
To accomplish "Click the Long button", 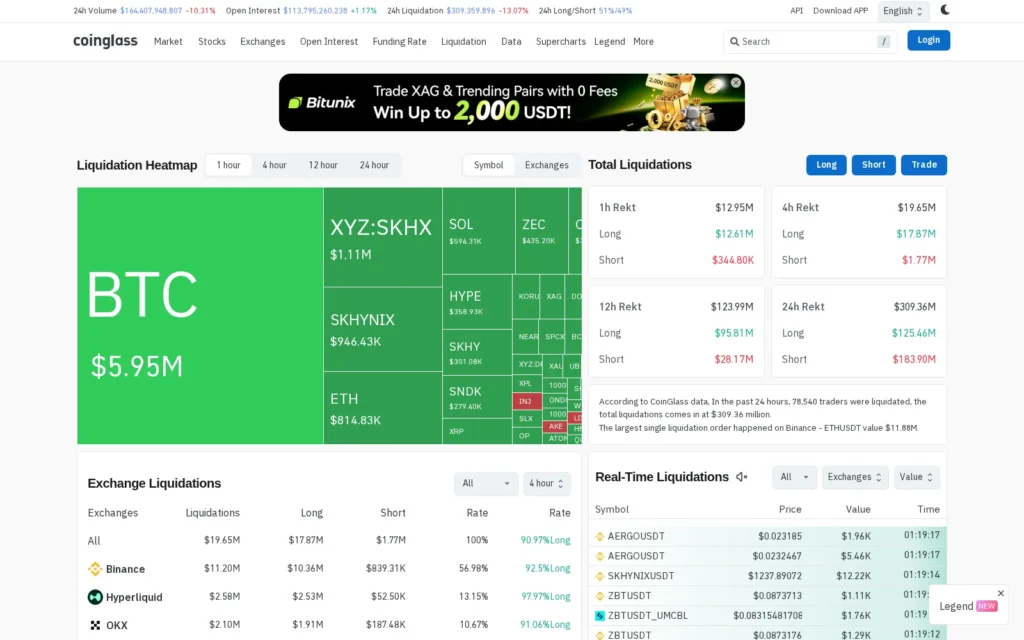I will coord(826,165).
